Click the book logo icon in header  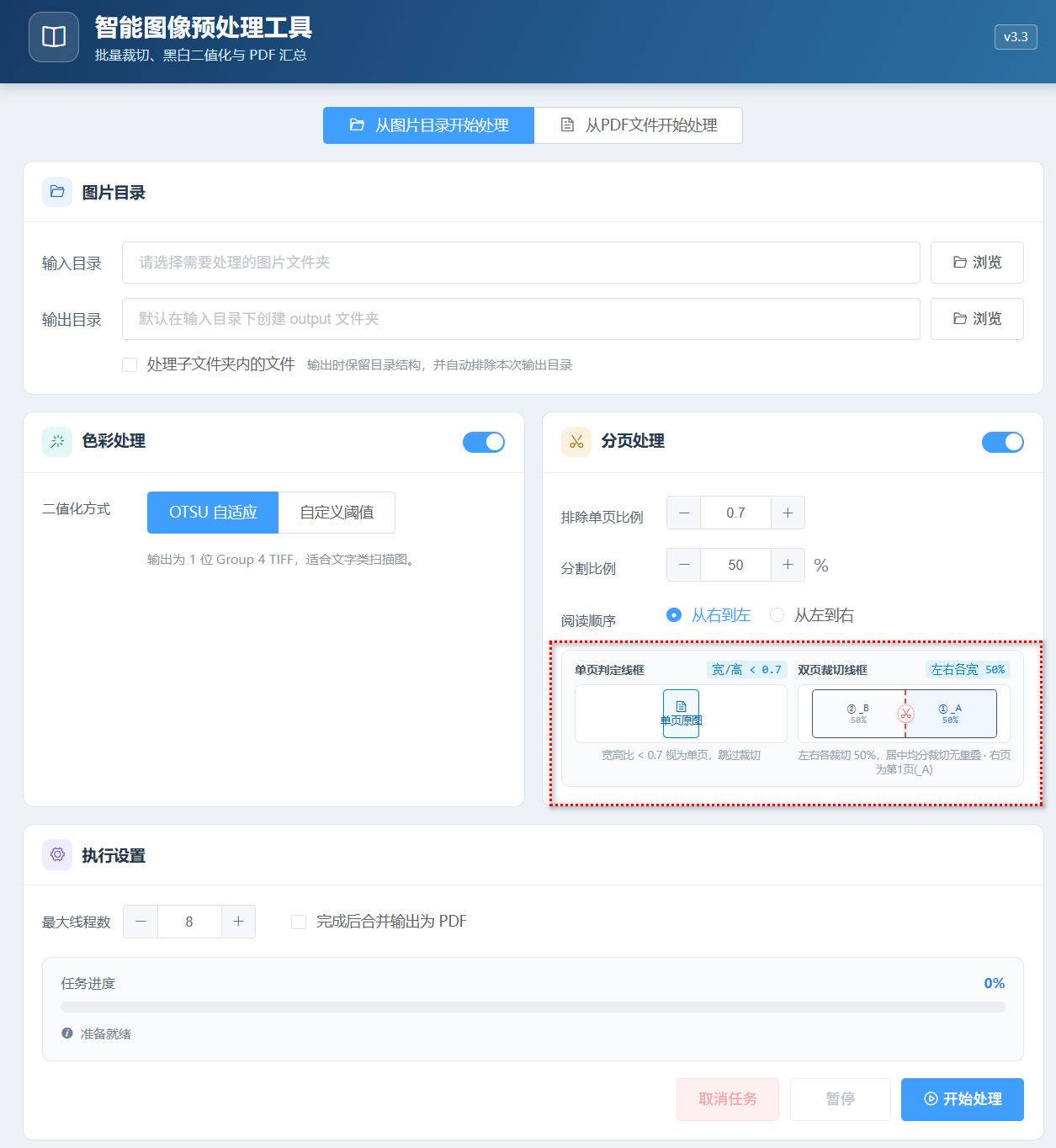[54, 37]
